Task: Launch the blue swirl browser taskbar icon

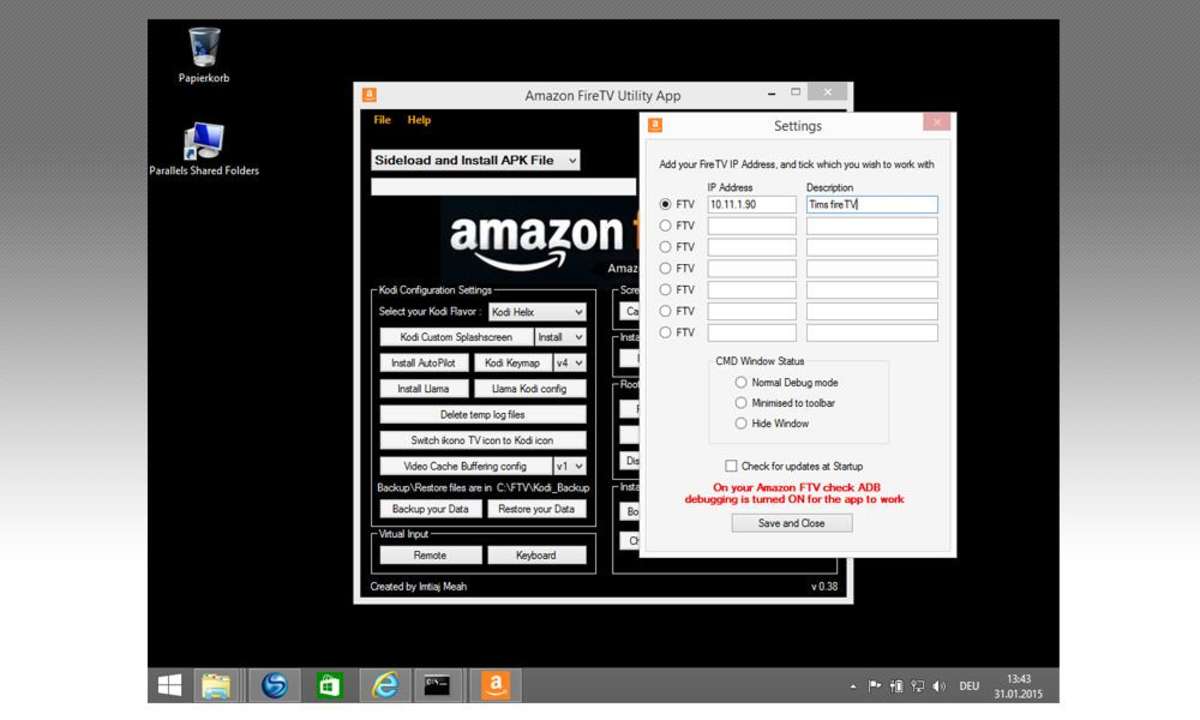Action: point(274,685)
